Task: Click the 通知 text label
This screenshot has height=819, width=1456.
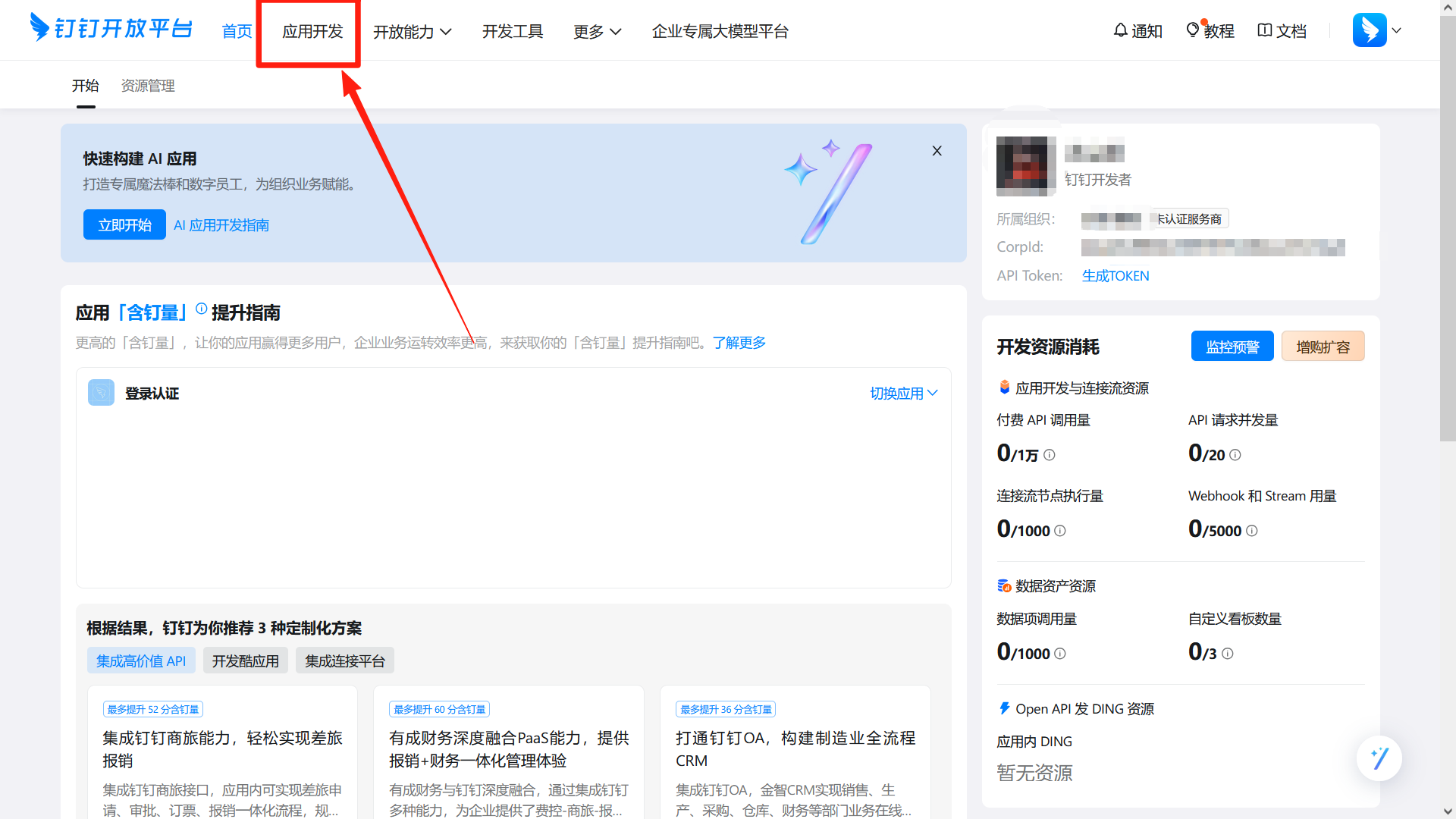Action: coord(1147,31)
